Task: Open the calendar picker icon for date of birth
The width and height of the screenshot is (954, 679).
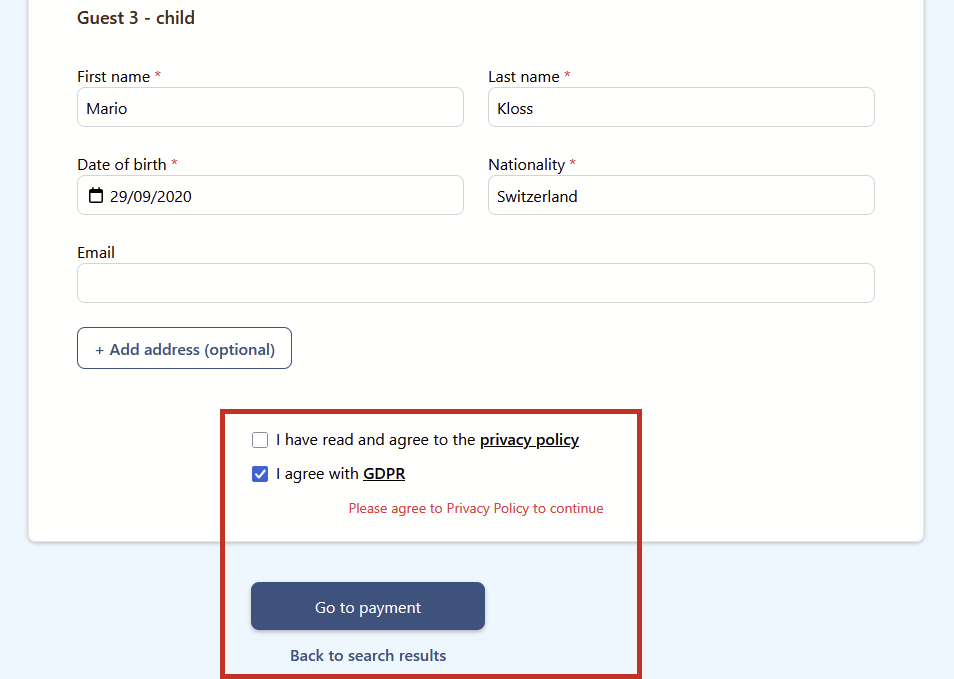Action: click(96, 196)
